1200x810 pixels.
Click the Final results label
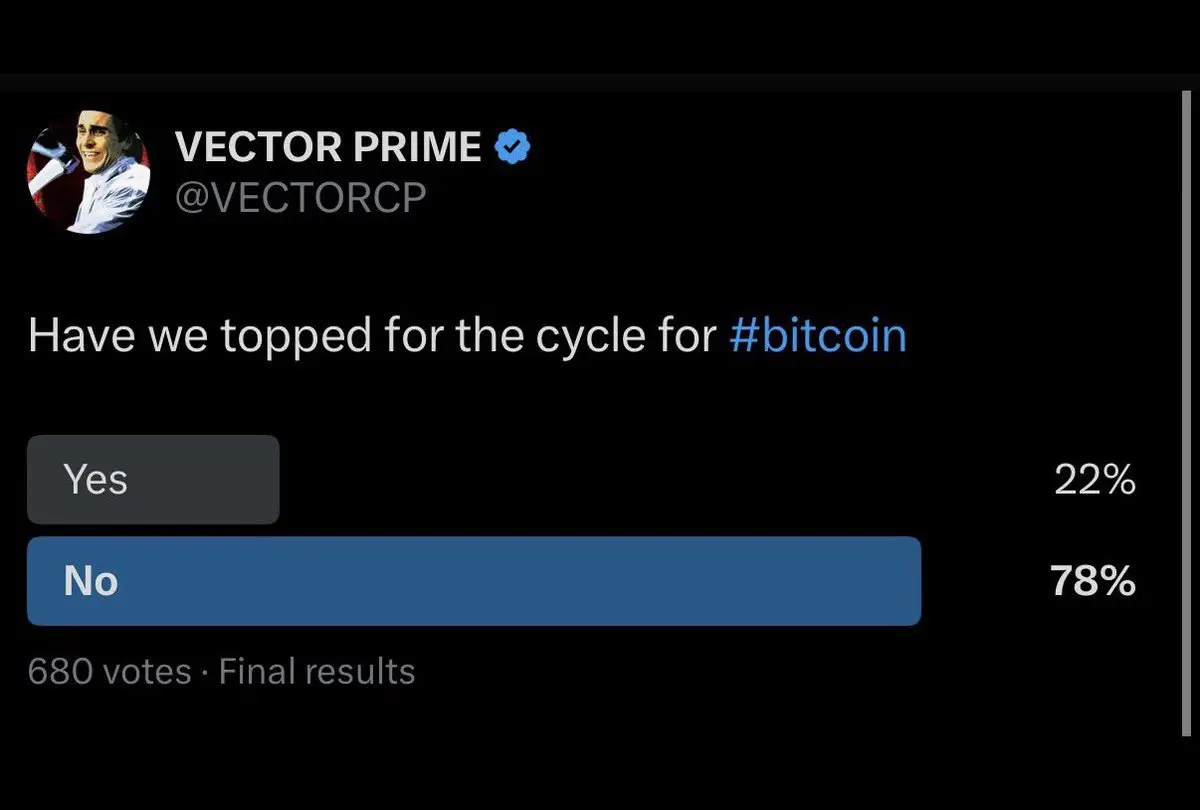tap(317, 671)
